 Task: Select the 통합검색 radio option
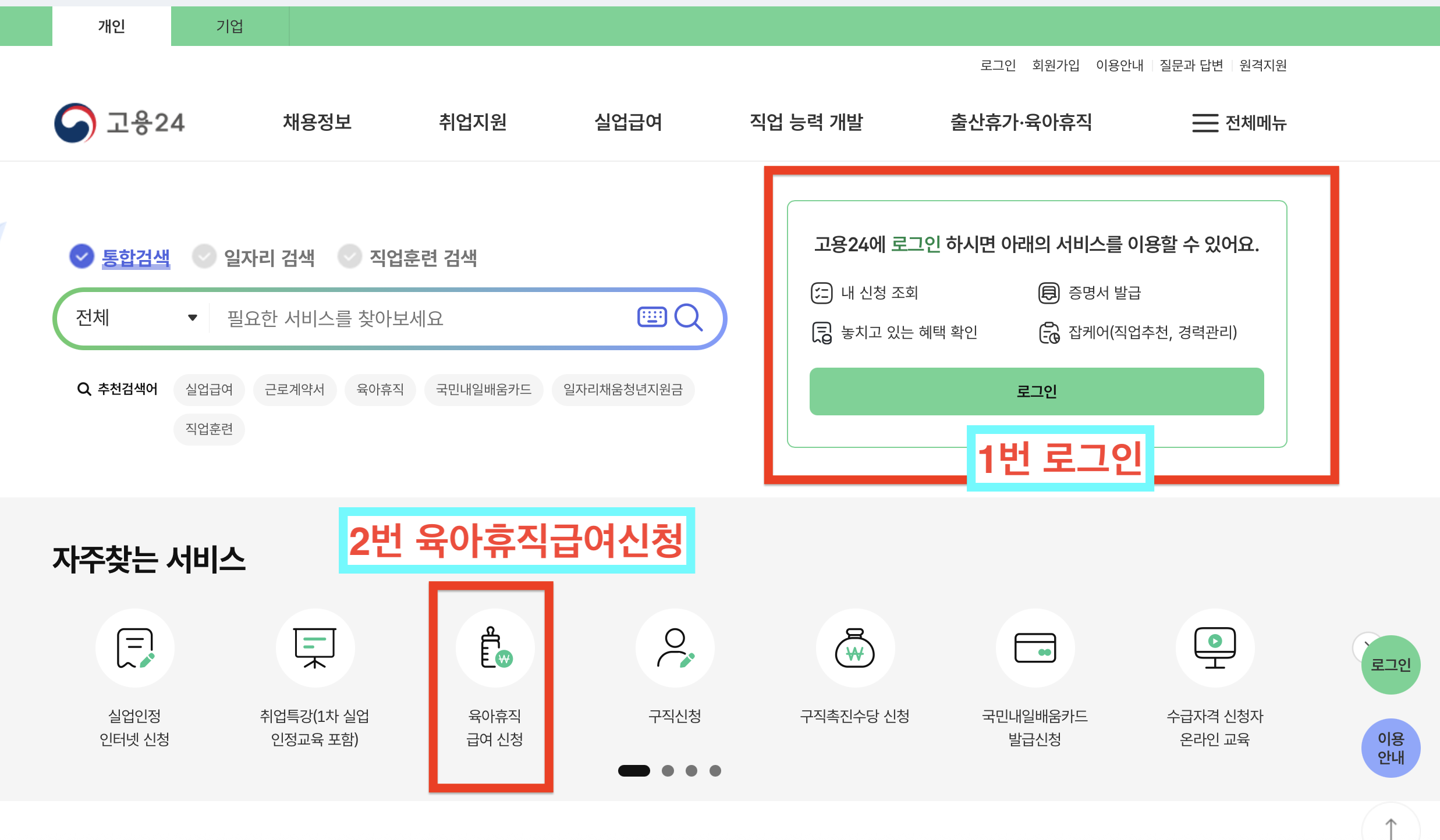pyautogui.click(x=82, y=257)
